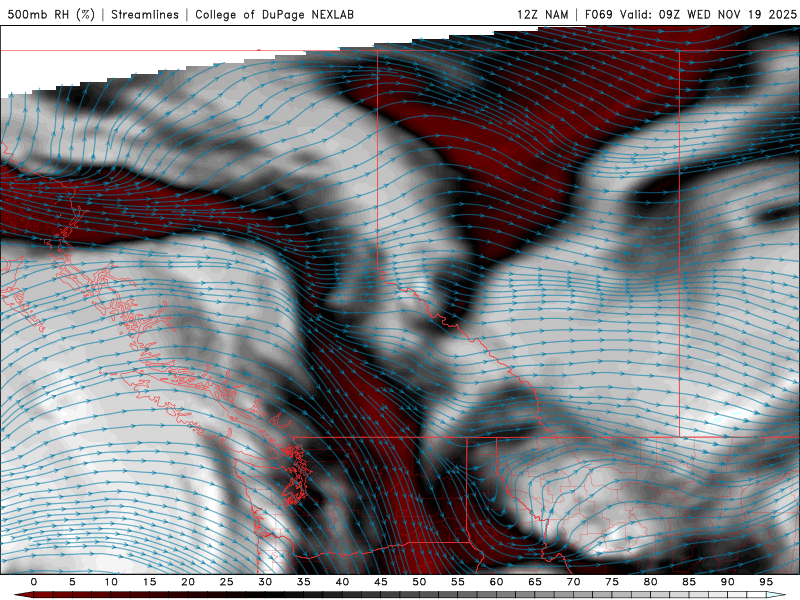Click the "12Z NAM" model run label

543,14
